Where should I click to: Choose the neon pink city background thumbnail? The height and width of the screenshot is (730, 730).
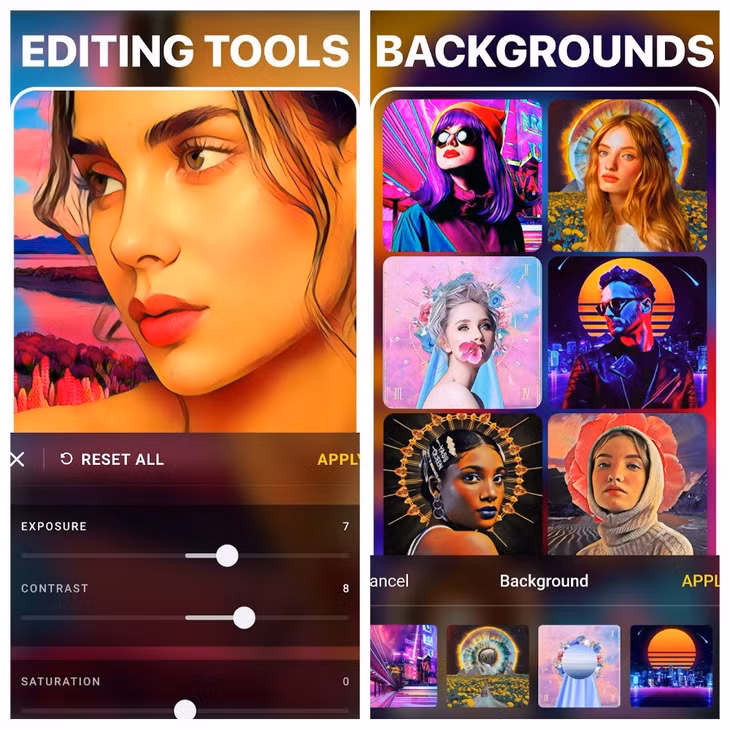coord(404,666)
